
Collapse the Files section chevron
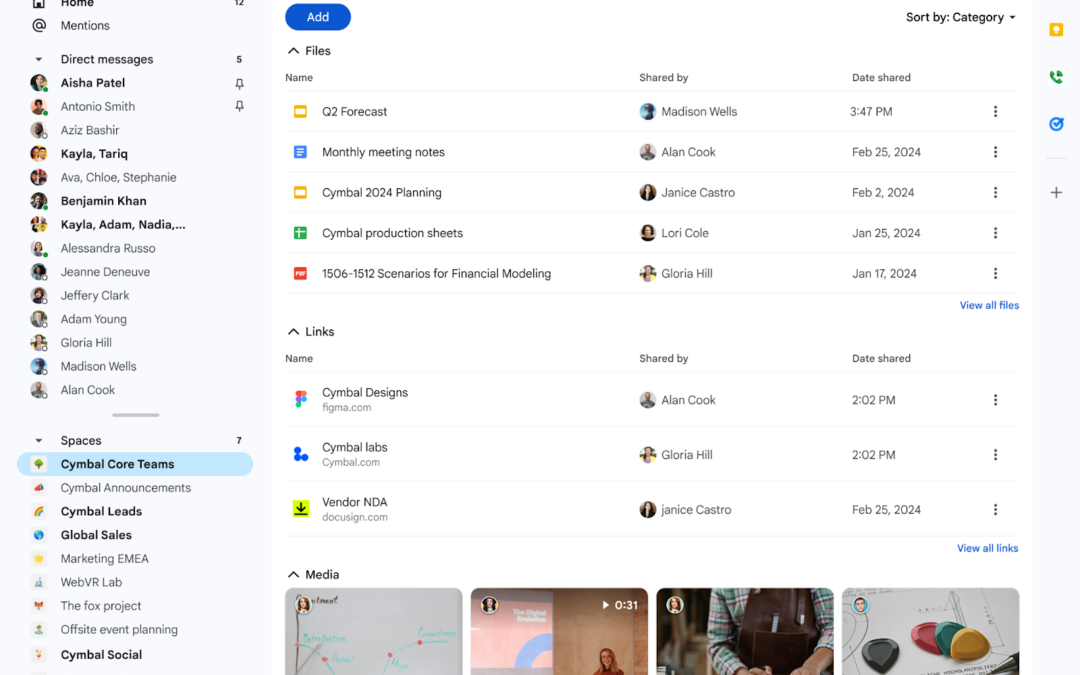293,51
